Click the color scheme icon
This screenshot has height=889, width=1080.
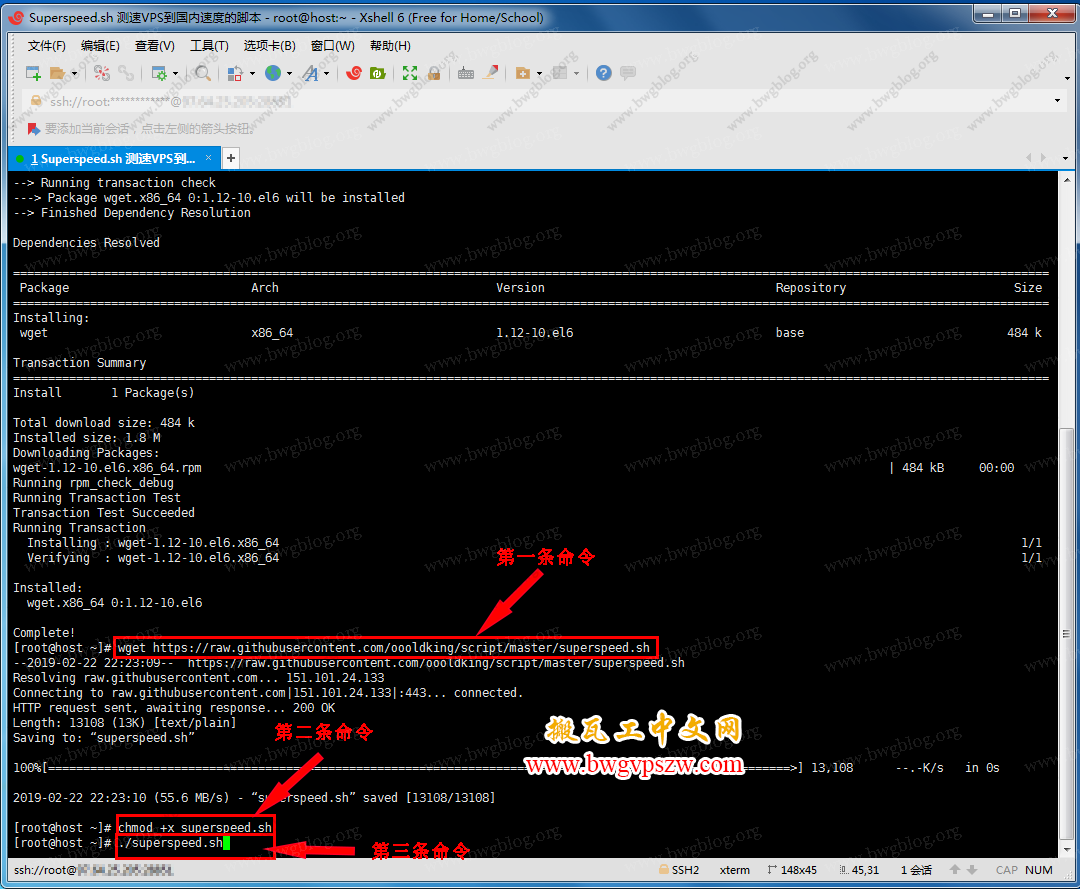(x=235, y=73)
